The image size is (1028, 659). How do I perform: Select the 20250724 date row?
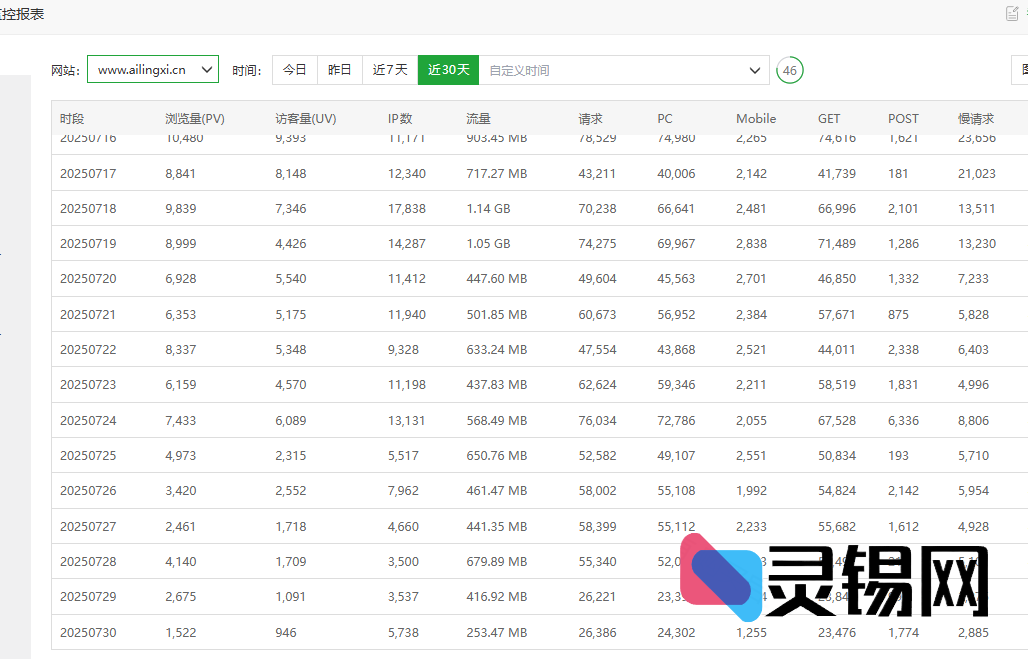(x=88, y=421)
